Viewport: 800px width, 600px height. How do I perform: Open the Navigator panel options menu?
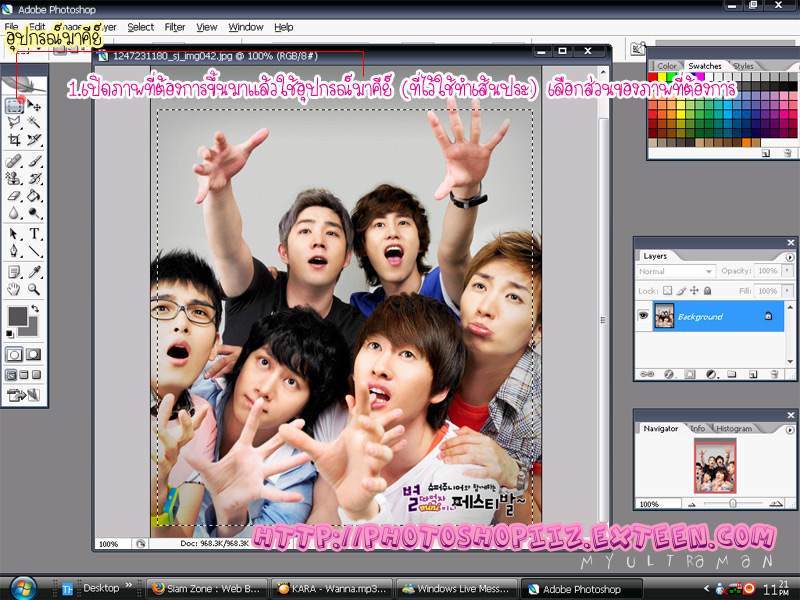(x=790, y=430)
